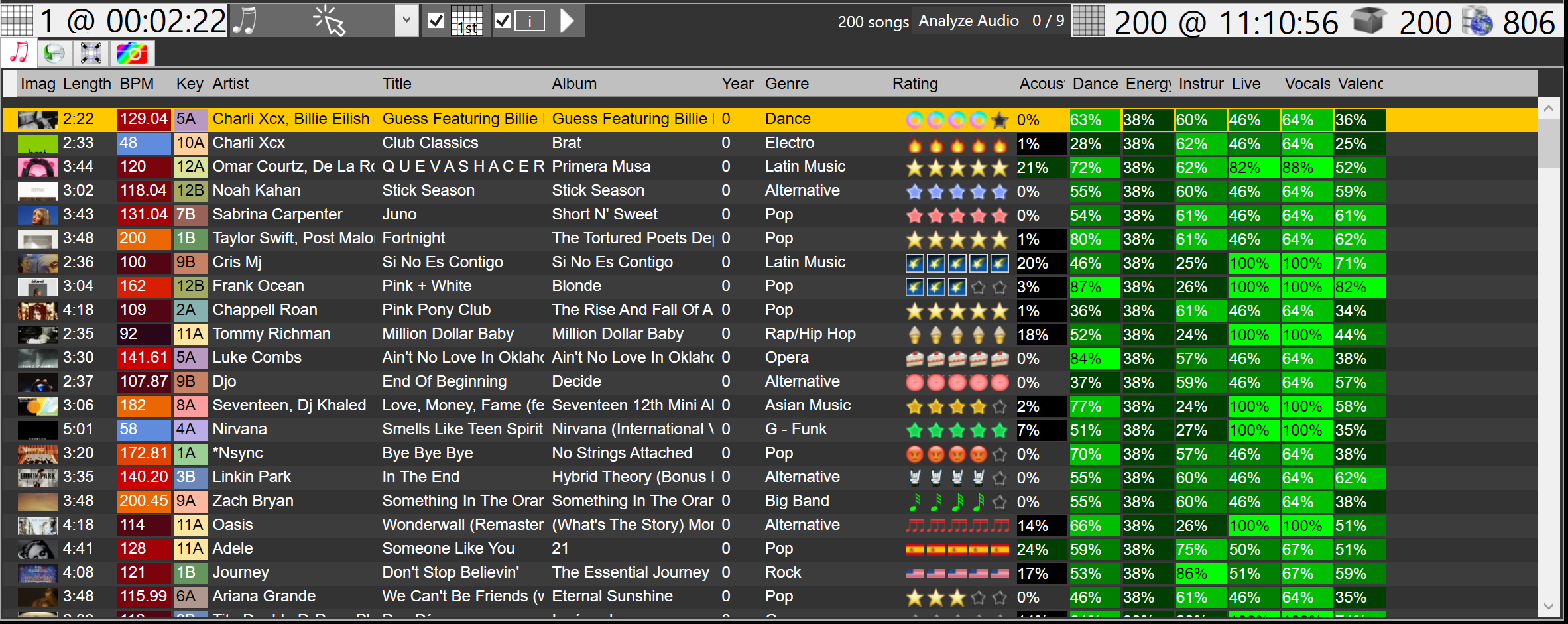This screenshot has width=1568, height=624.
Task: Switch to the pink music notes tab
Action: pyautogui.click(x=19, y=53)
